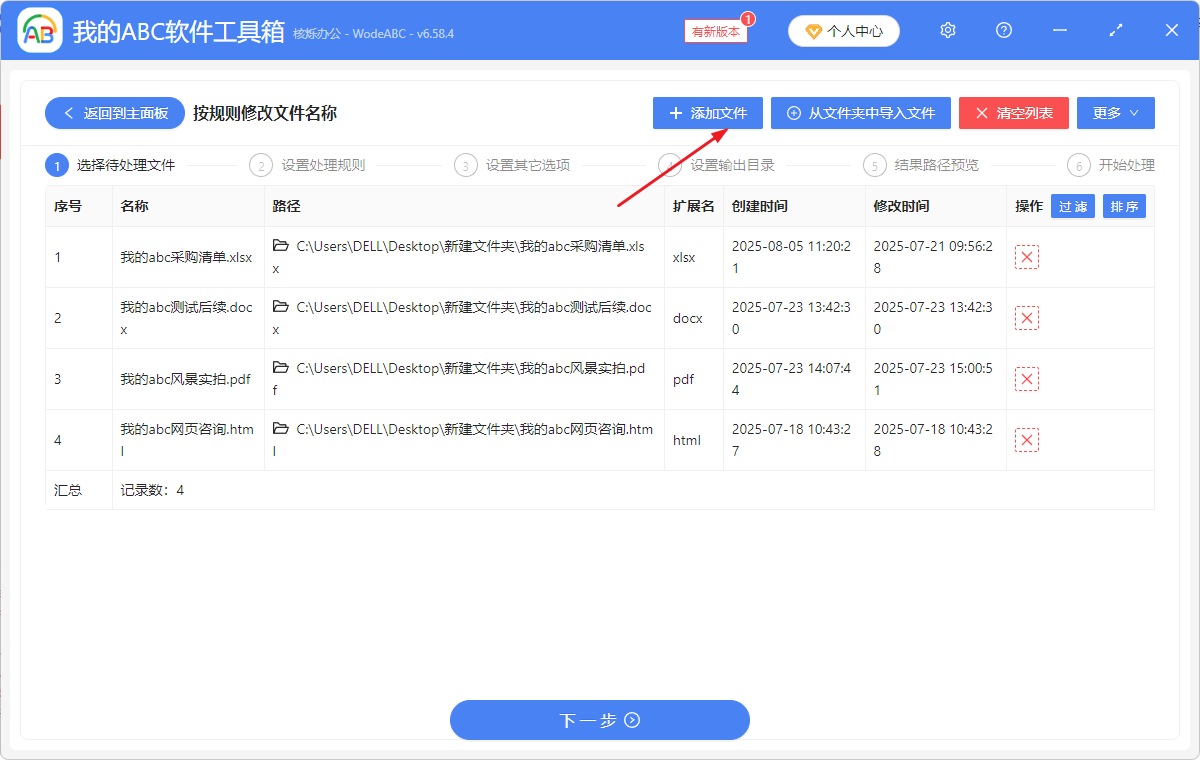Open 个人中心 from the title bar
This screenshot has height=760, width=1200.
pos(843,30)
